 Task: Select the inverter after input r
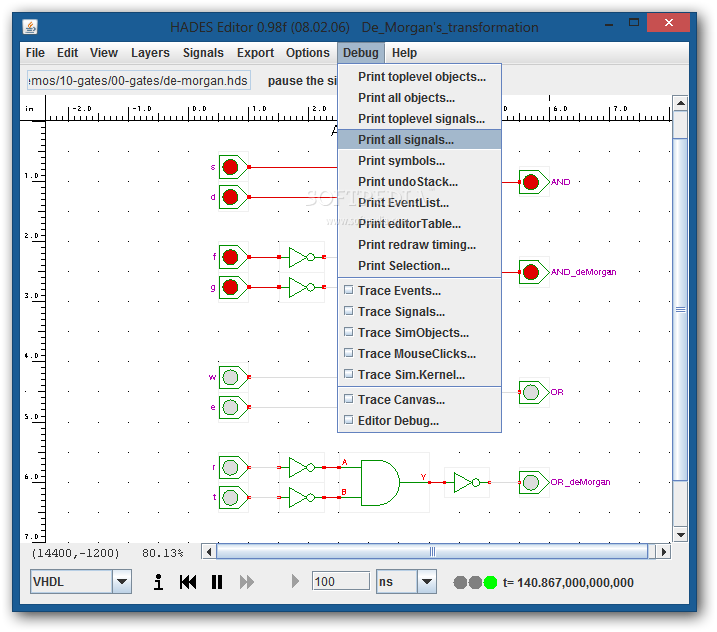tap(302, 467)
